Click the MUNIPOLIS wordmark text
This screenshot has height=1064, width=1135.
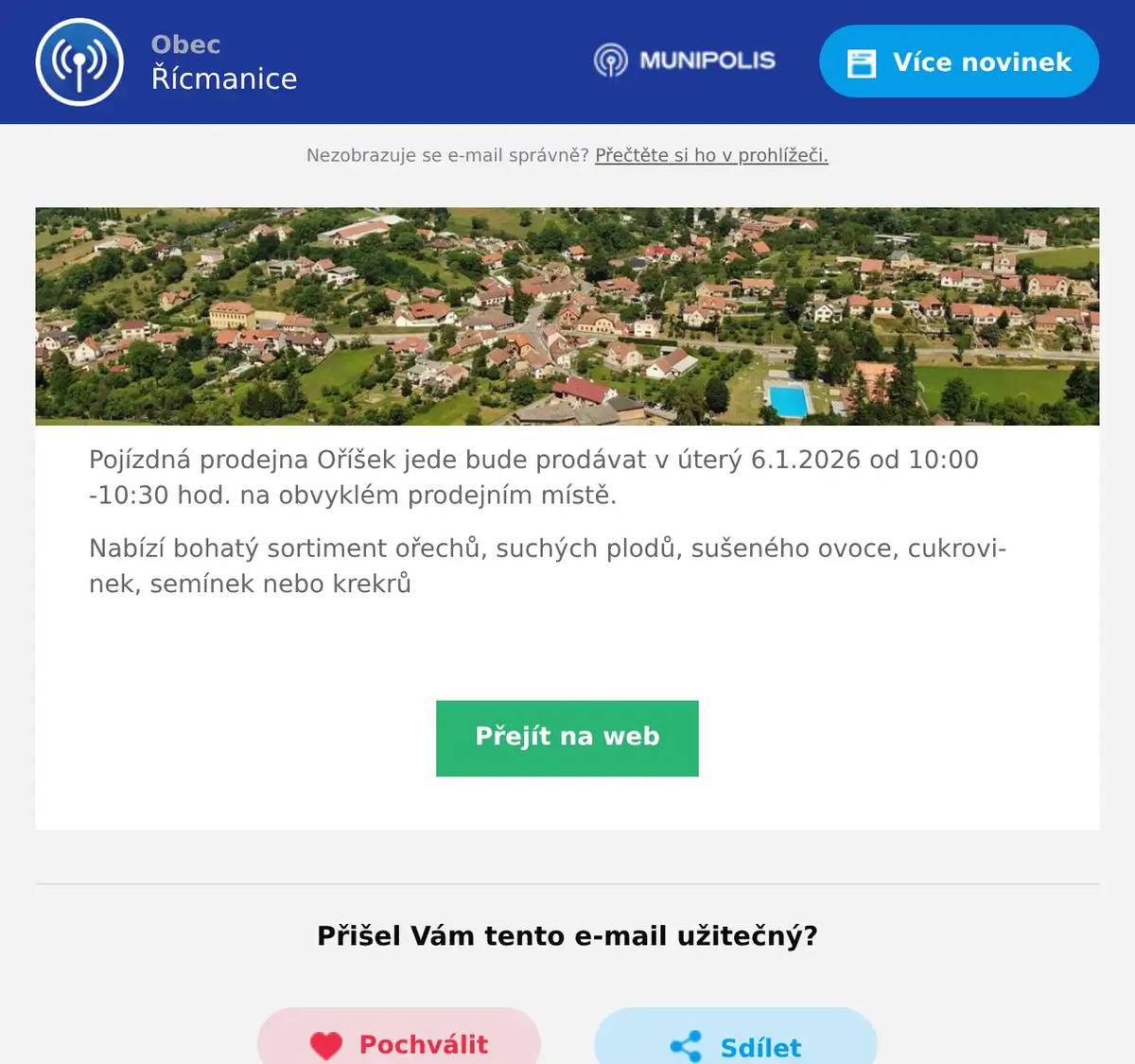tap(707, 61)
